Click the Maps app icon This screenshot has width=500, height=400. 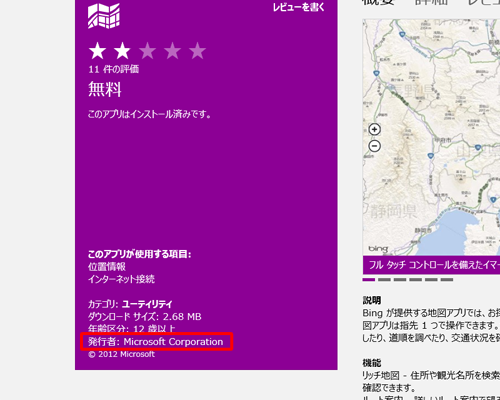point(104,16)
